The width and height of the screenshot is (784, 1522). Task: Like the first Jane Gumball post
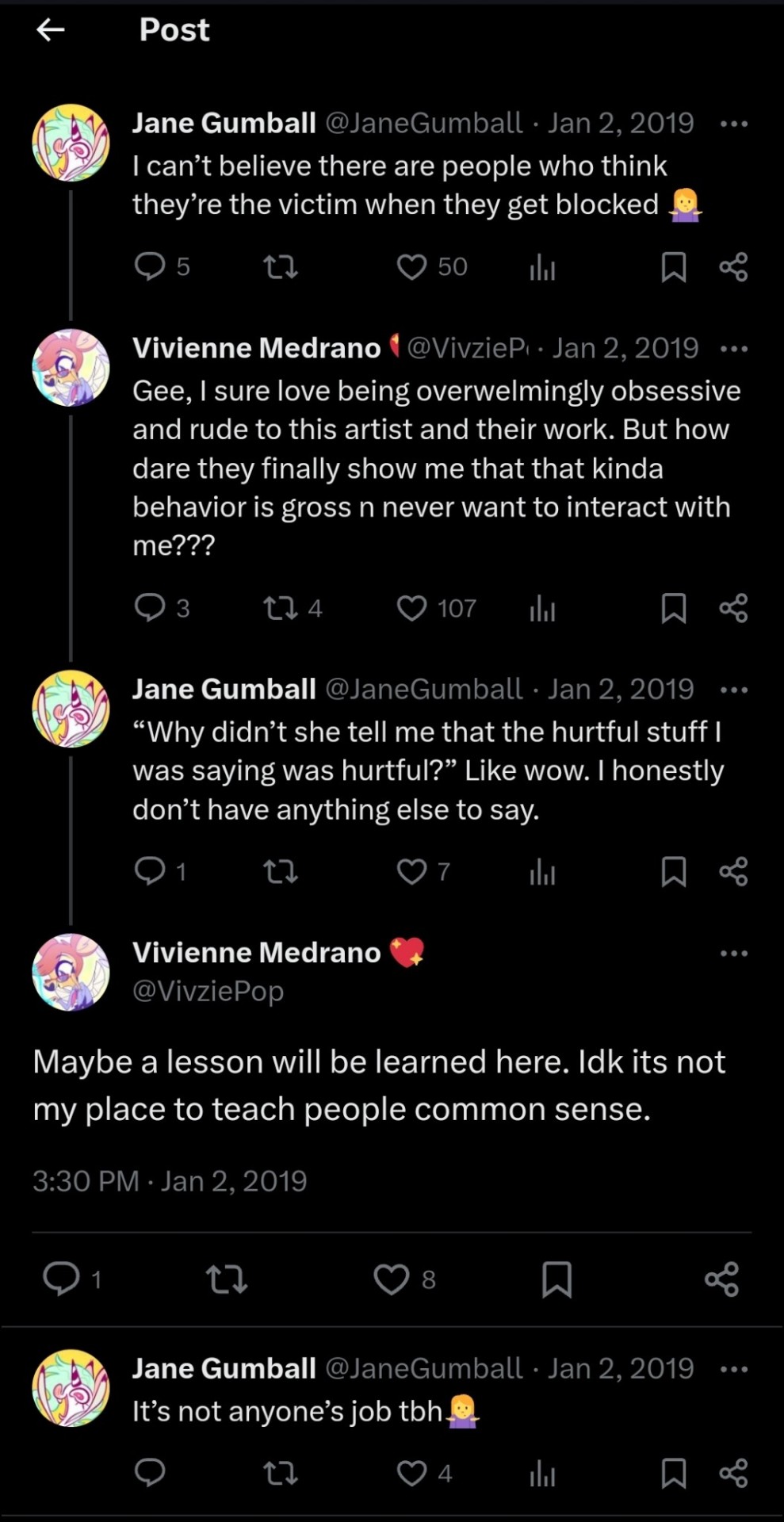pyautogui.click(x=411, y=267)
